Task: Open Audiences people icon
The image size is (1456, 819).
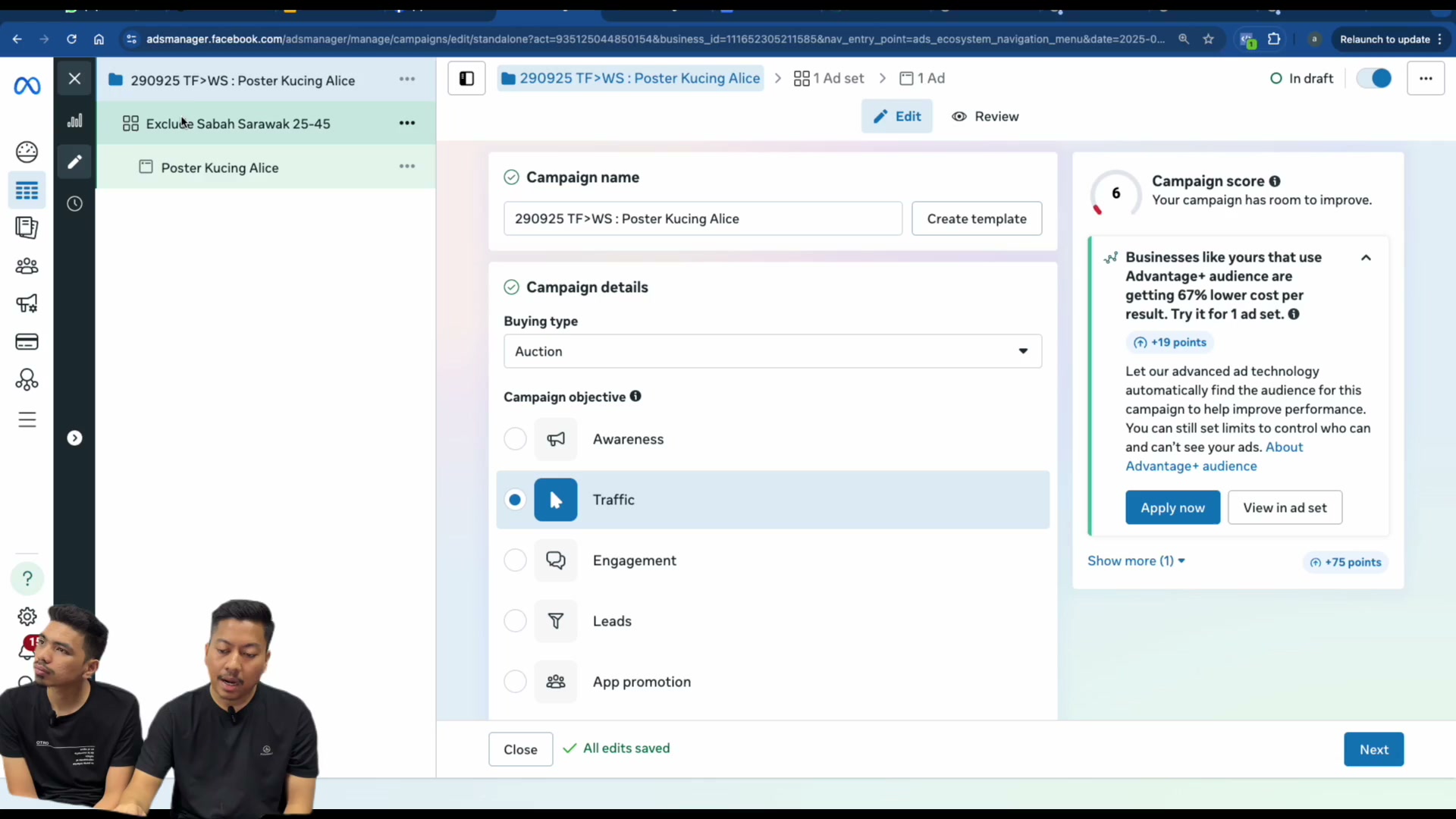Action: click(x=27, y=265)
